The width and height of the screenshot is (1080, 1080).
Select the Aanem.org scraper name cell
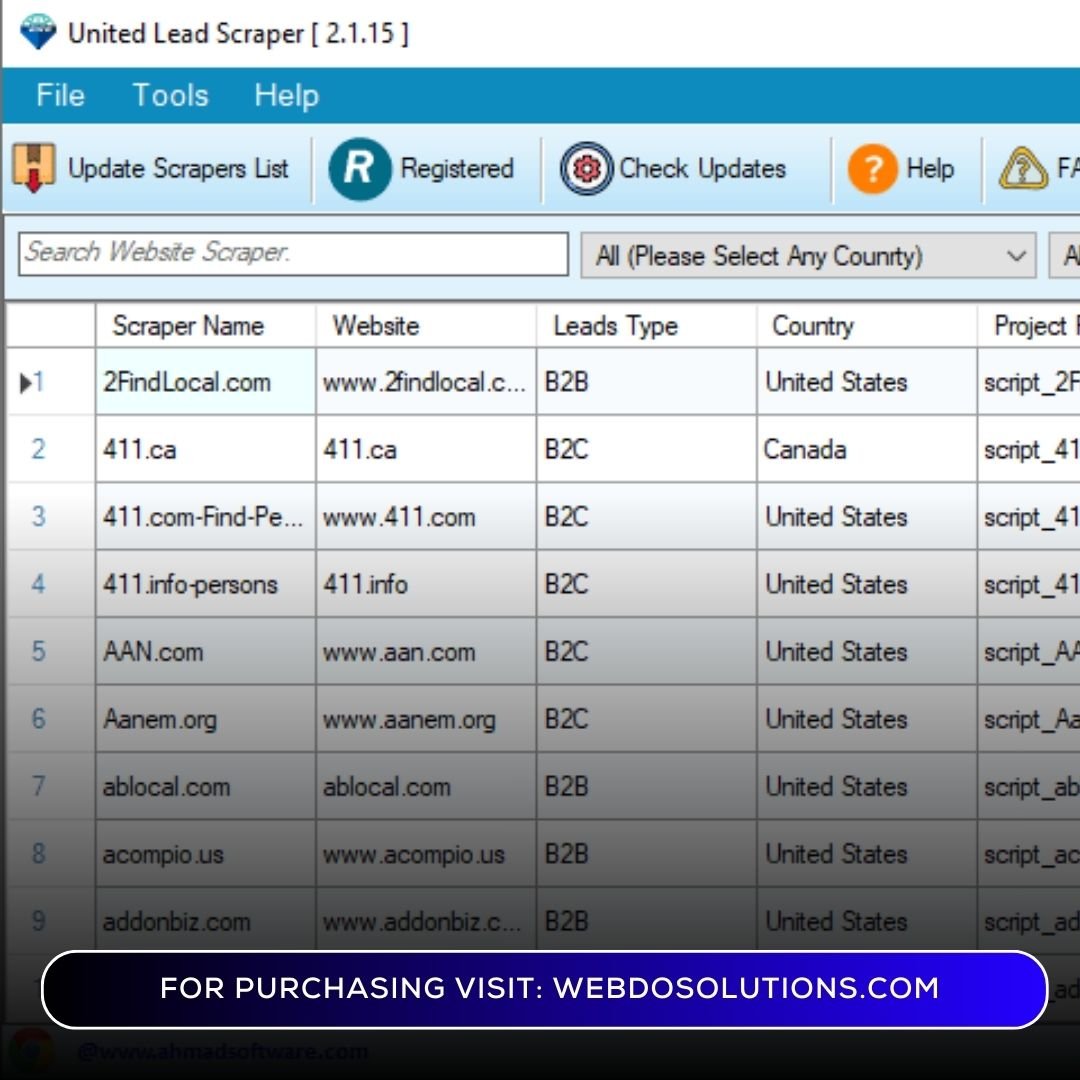205,719
